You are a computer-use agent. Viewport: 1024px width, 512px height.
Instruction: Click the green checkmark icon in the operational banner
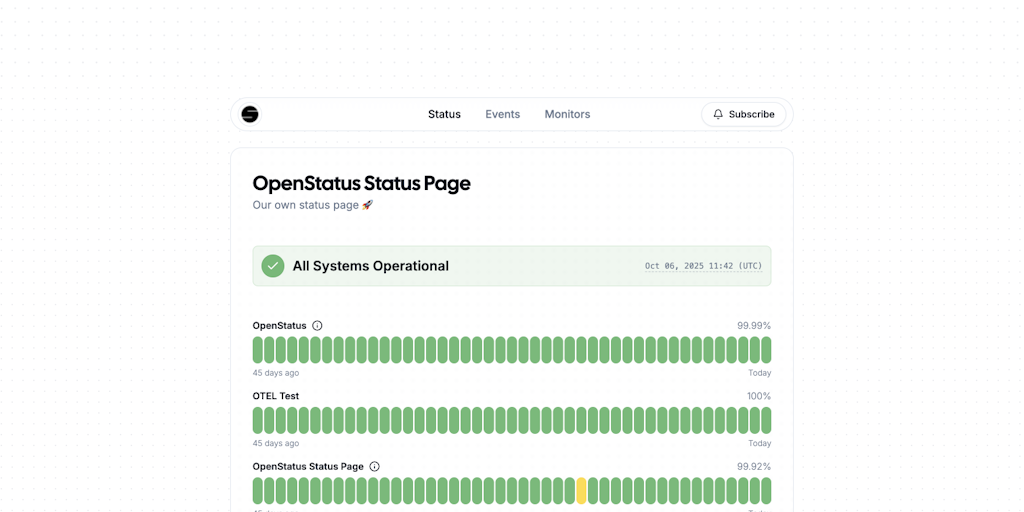[273, 266]
